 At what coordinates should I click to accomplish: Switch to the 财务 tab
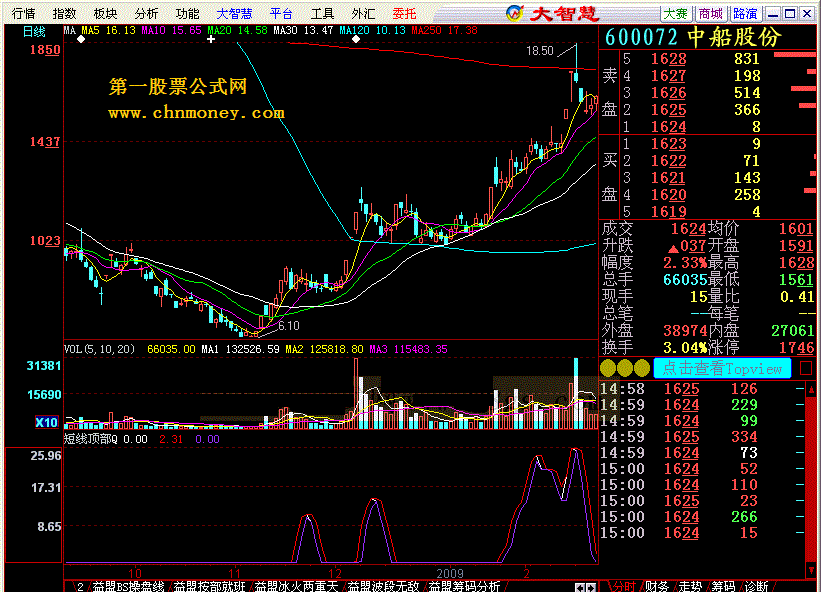(x=657, y=586)
